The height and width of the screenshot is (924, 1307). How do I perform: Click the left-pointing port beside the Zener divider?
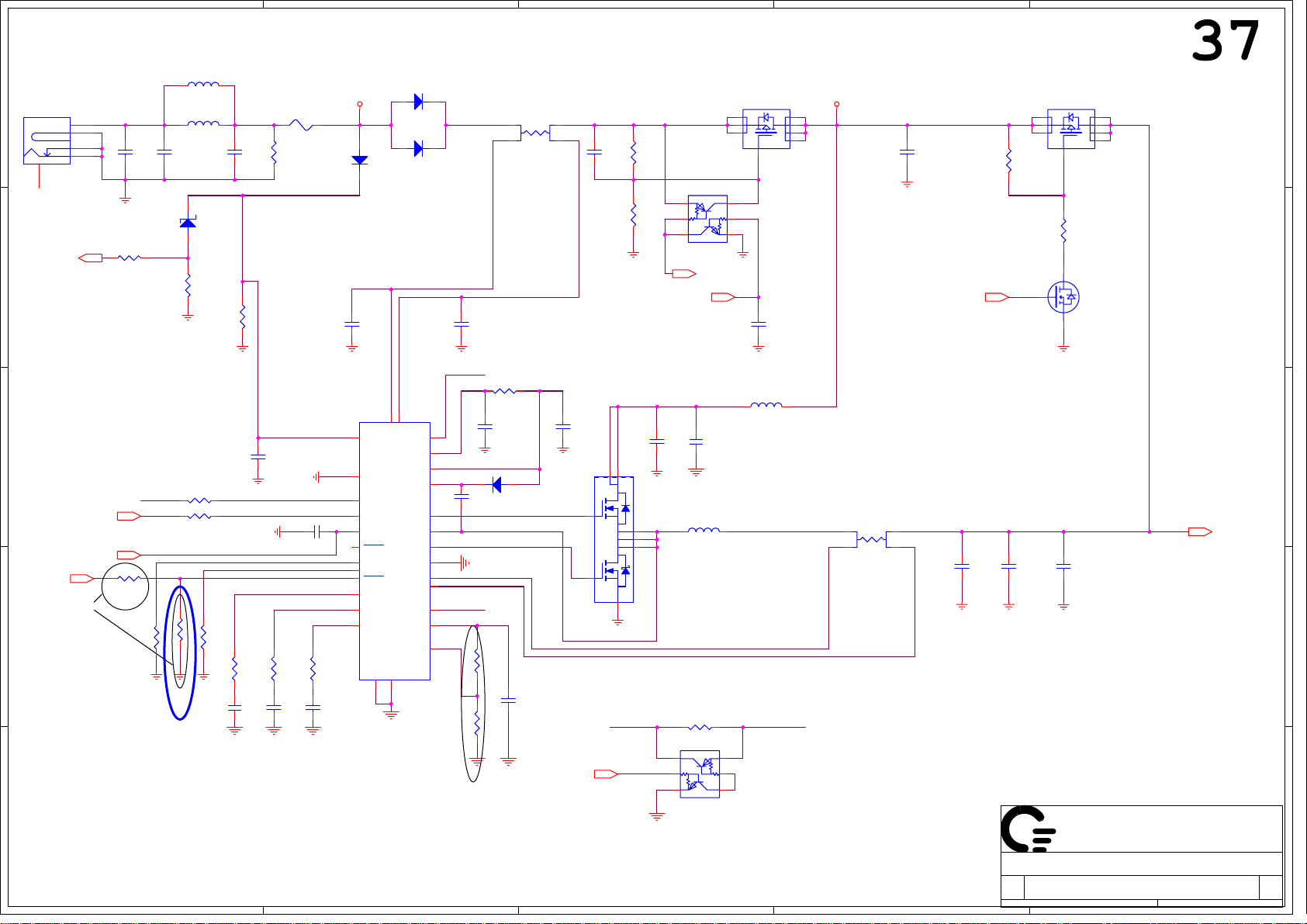tap(91, 258)
